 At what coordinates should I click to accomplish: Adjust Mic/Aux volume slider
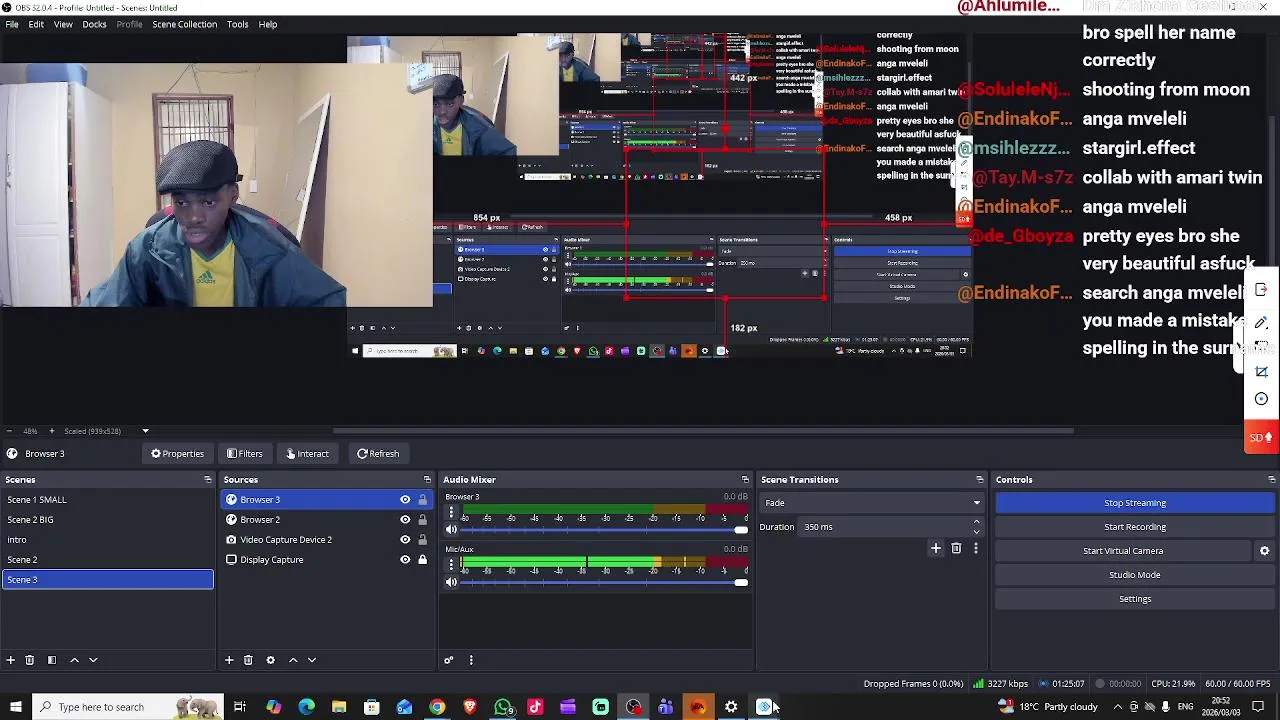pos(604,582)
